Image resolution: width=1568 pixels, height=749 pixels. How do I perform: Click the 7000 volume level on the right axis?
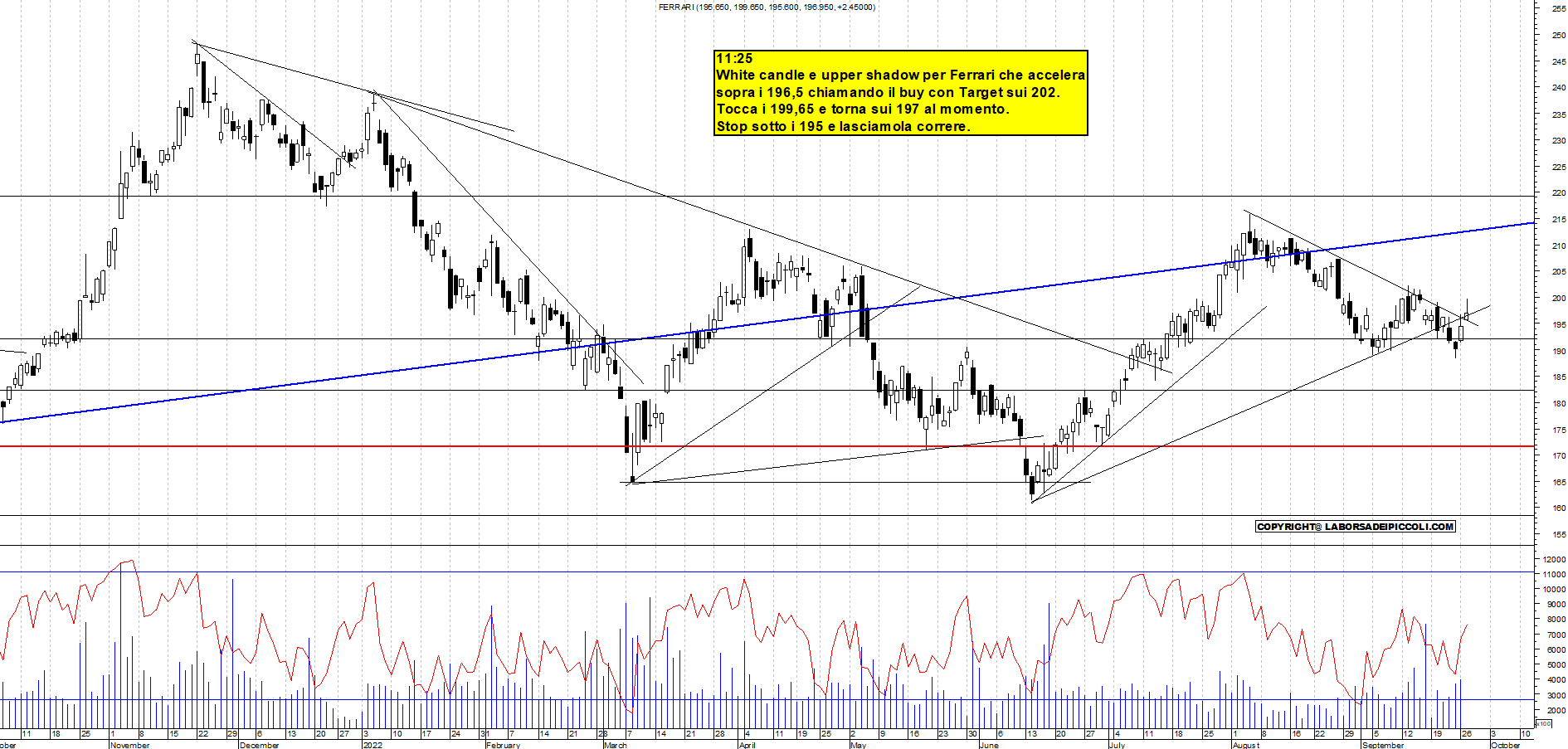click(1556, 635)
